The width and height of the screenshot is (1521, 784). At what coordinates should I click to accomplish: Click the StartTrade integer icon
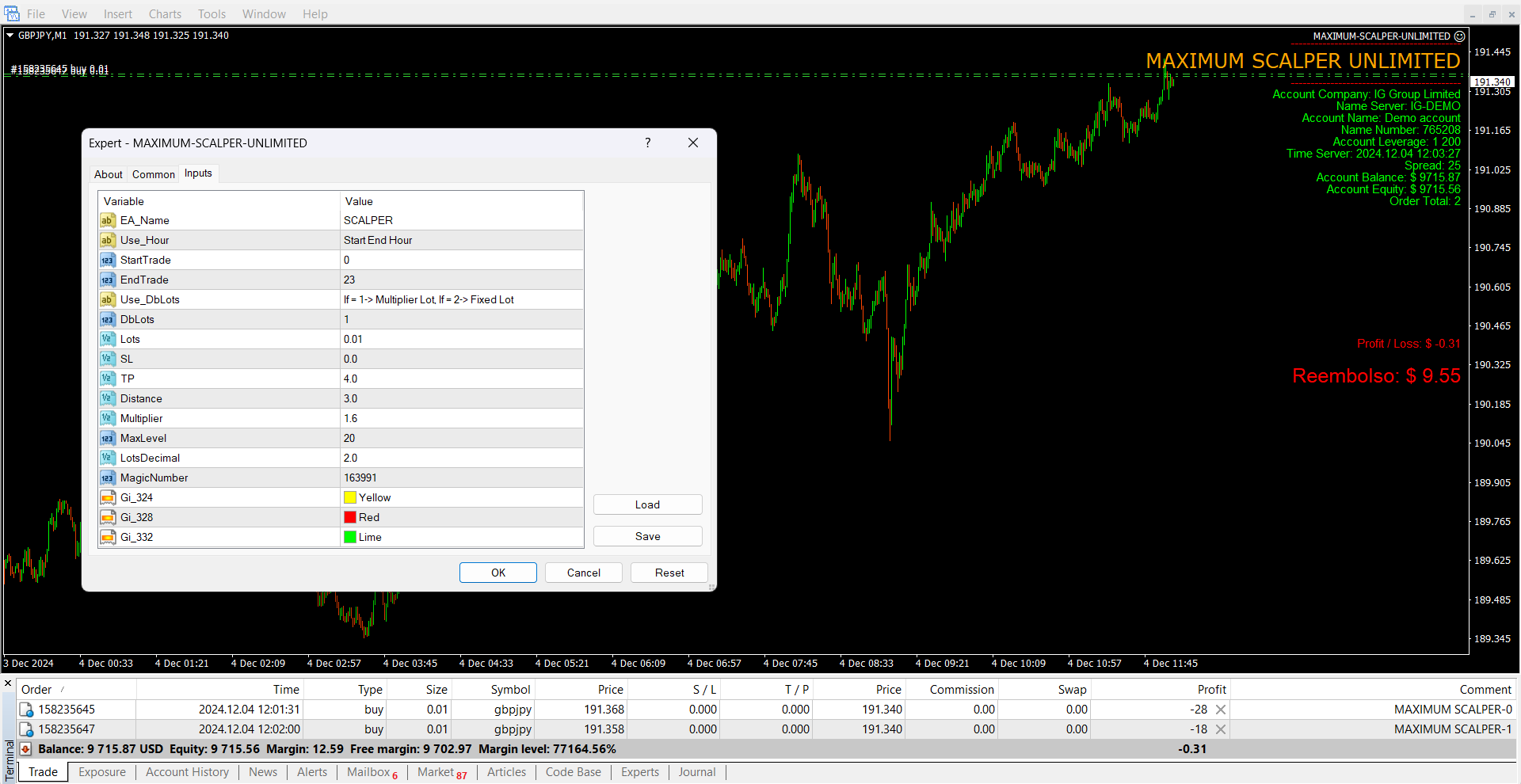pos(108,260)
